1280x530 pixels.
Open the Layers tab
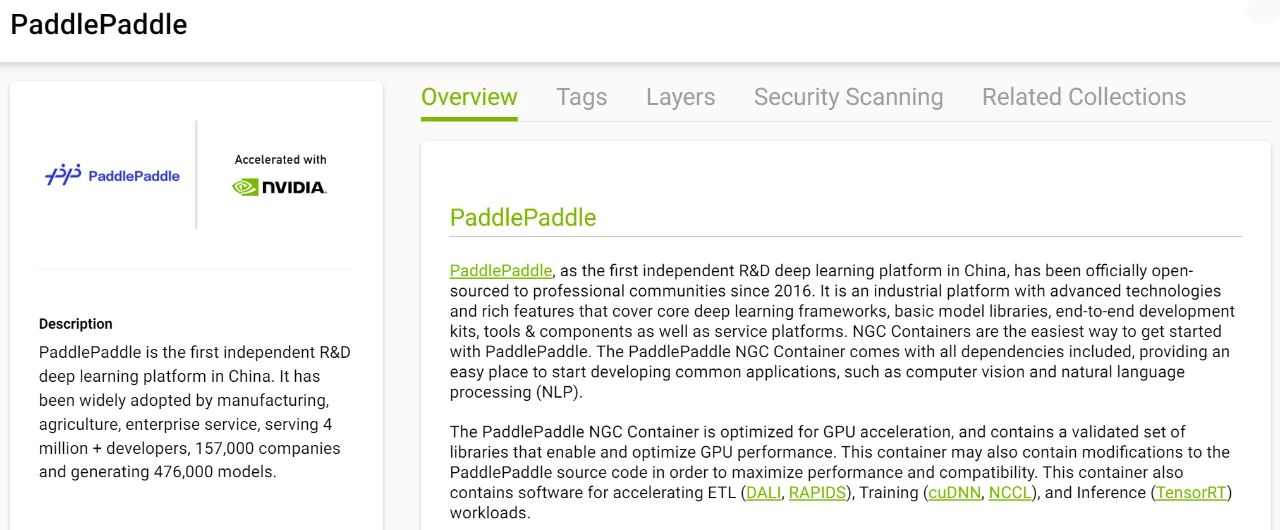coord(680,97)
